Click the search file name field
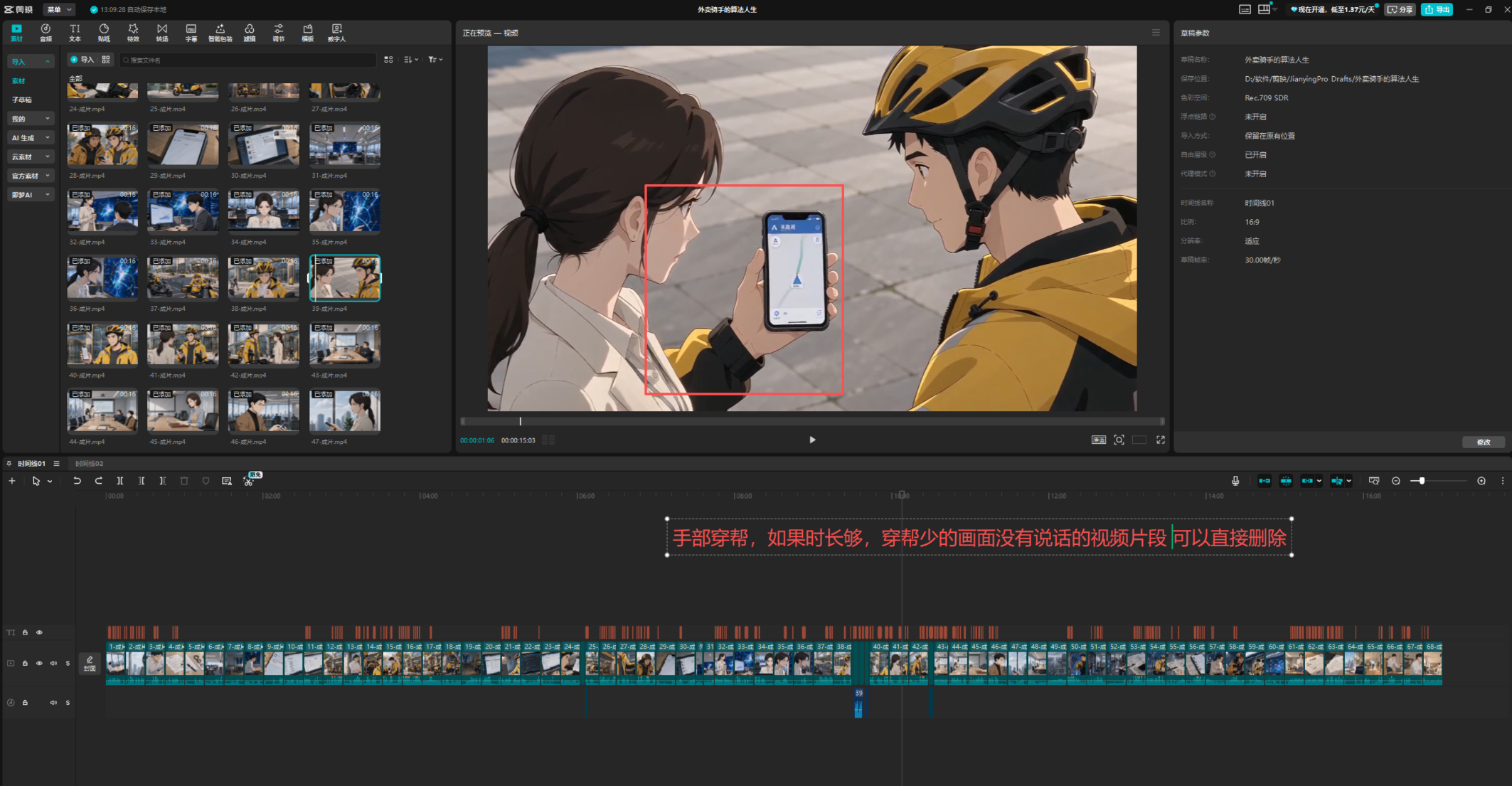Viewport: 1512px width, 786px height. pos(247,60)
